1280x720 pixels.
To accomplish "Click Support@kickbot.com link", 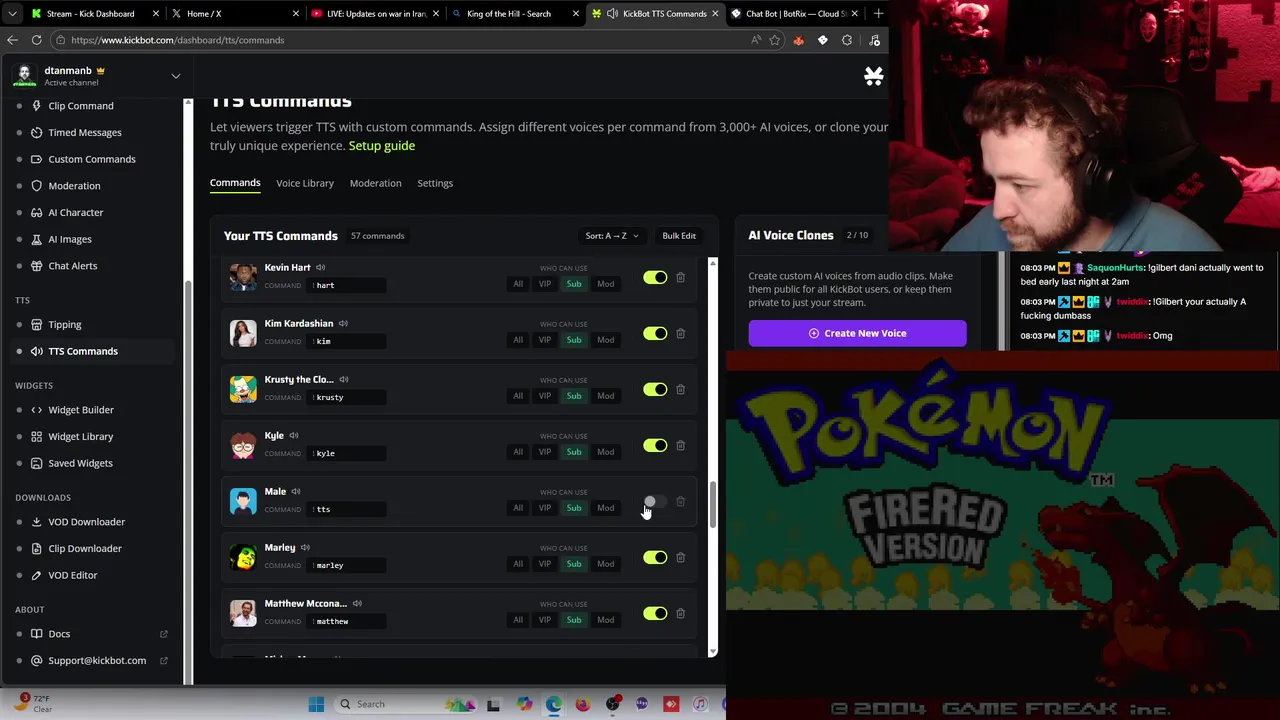I will click(x=97, y=661).
